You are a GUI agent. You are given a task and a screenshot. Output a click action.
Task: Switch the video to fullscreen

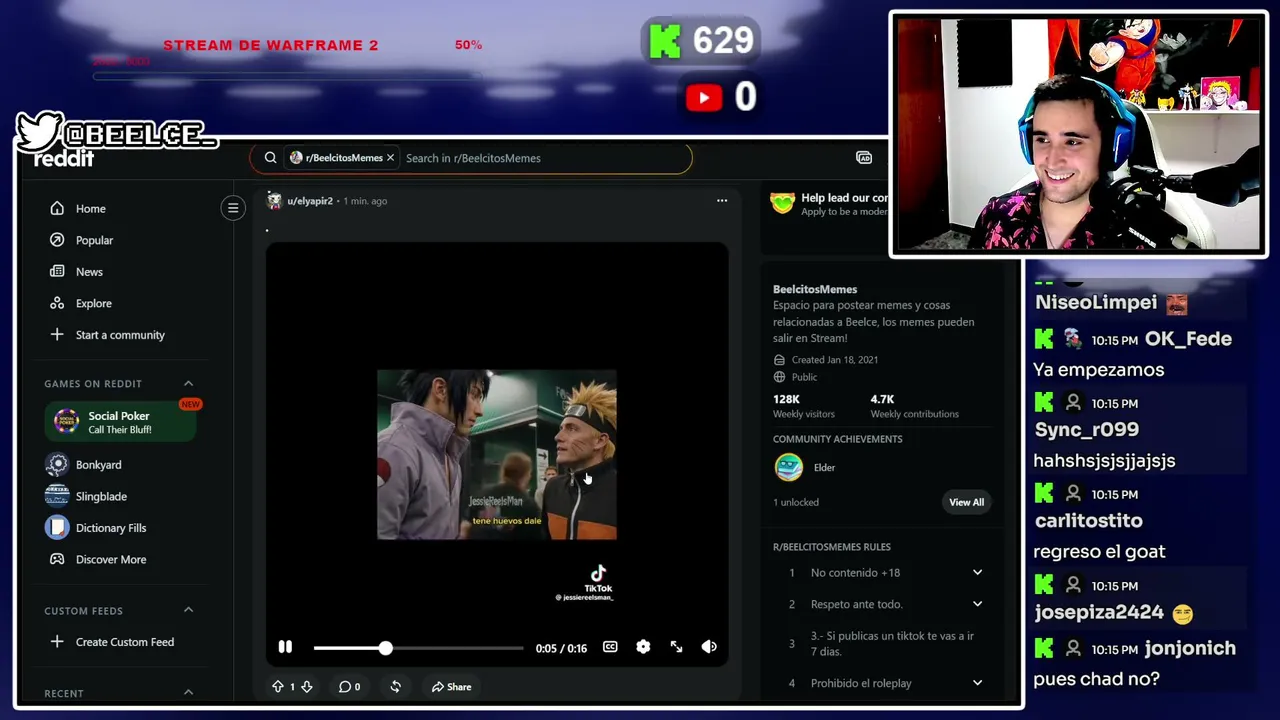pyautogui.click(x=676, y=647)
